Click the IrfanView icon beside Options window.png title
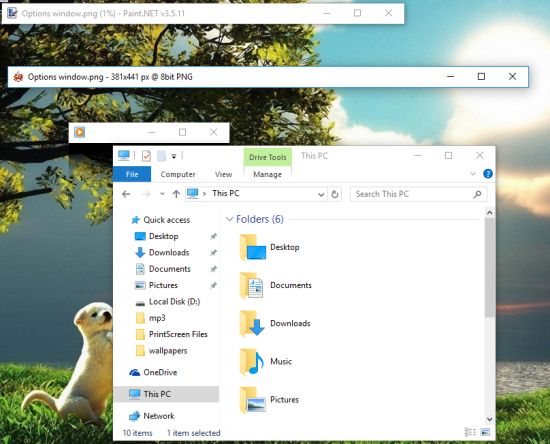The width and height of the screenshot is (550, 444). click(x=18, y=76)
